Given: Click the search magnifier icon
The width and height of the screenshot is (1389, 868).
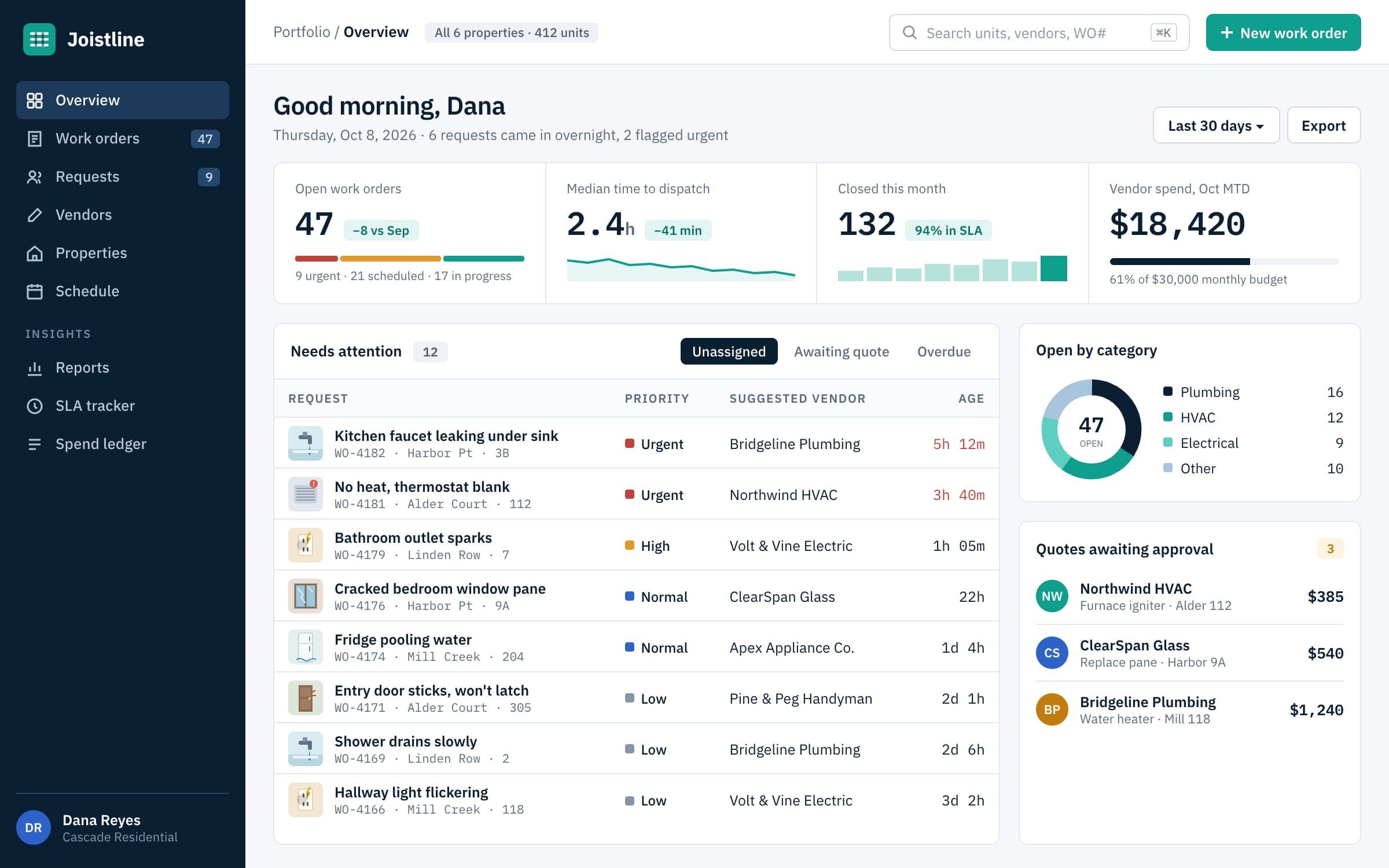Looking at the screenshot, I should pyautogui.click(x=910, y=32).
